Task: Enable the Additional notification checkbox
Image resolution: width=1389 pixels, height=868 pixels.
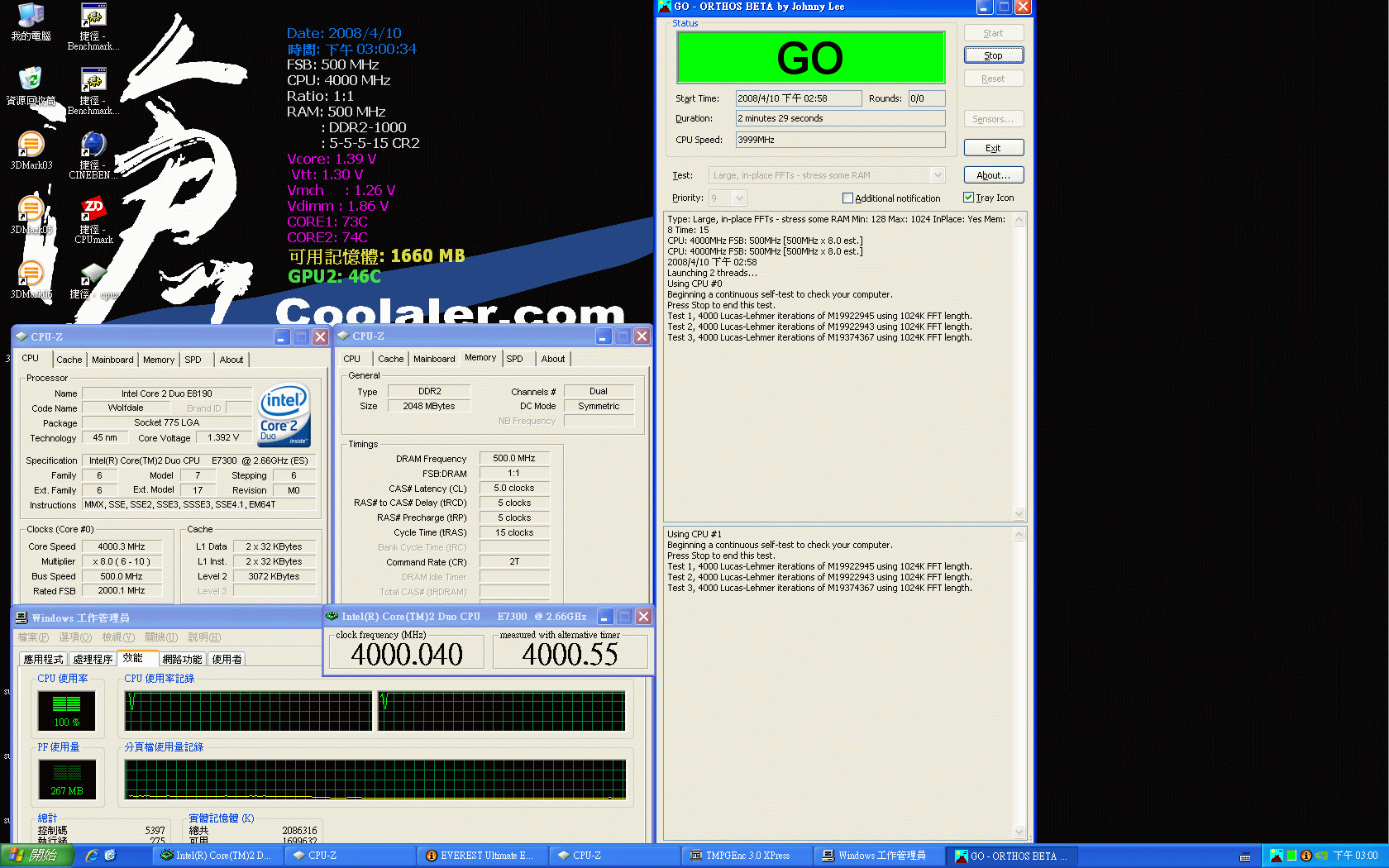Action: click(847, 198)
